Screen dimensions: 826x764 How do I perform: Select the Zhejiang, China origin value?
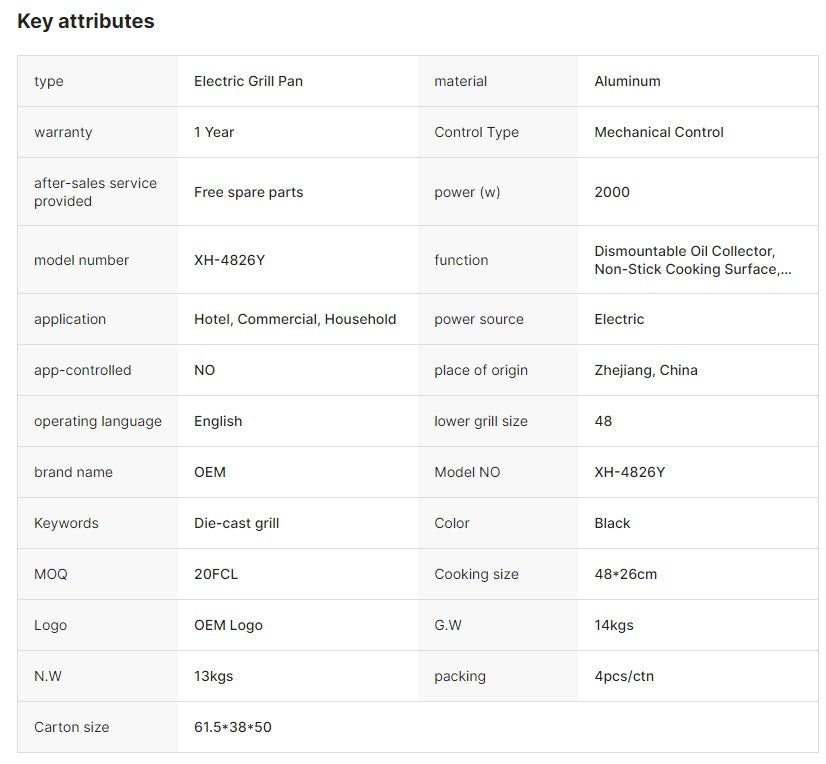[646, 370]
